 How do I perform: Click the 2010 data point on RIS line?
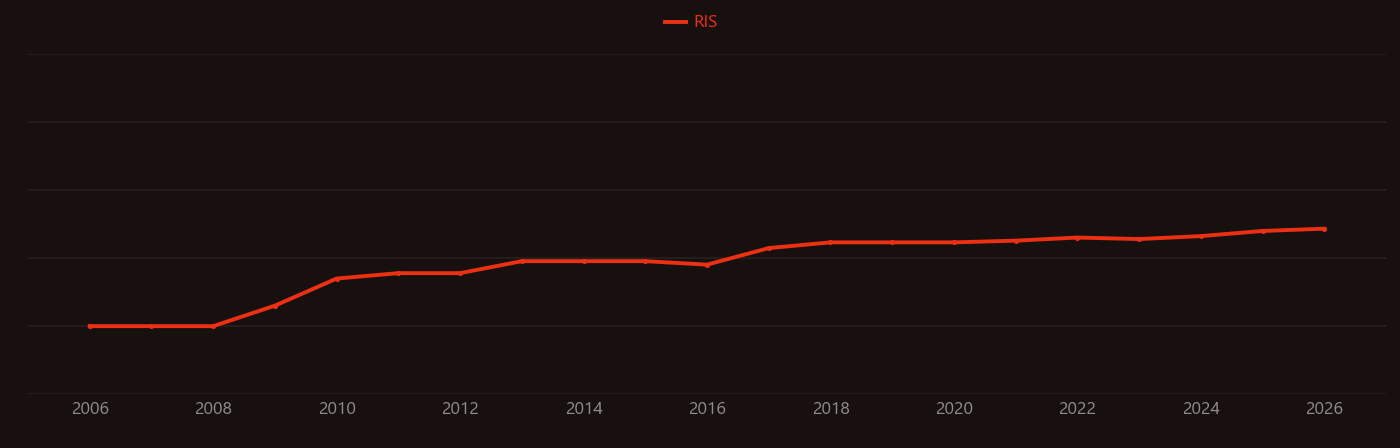click(337, 279)
